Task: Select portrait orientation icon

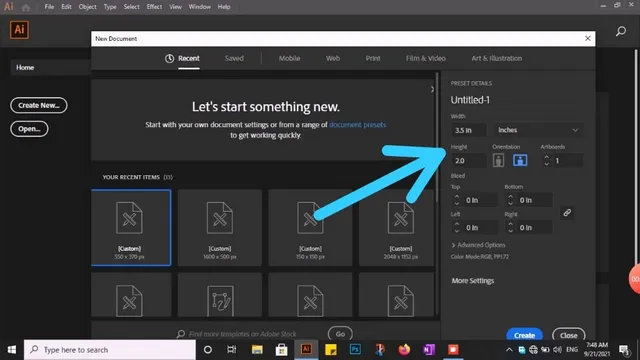Action: click(498, 160)
